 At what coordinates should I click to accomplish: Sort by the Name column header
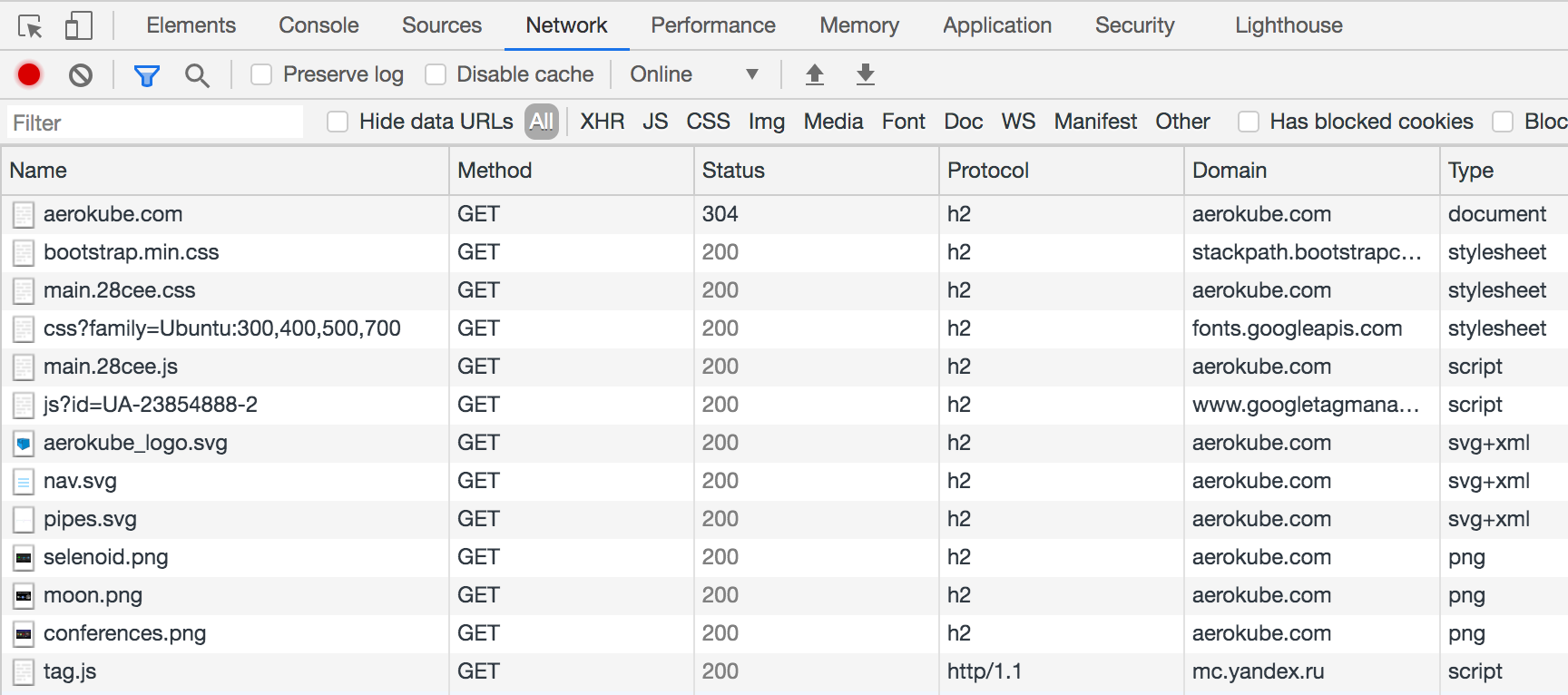[x=225, y=171]
